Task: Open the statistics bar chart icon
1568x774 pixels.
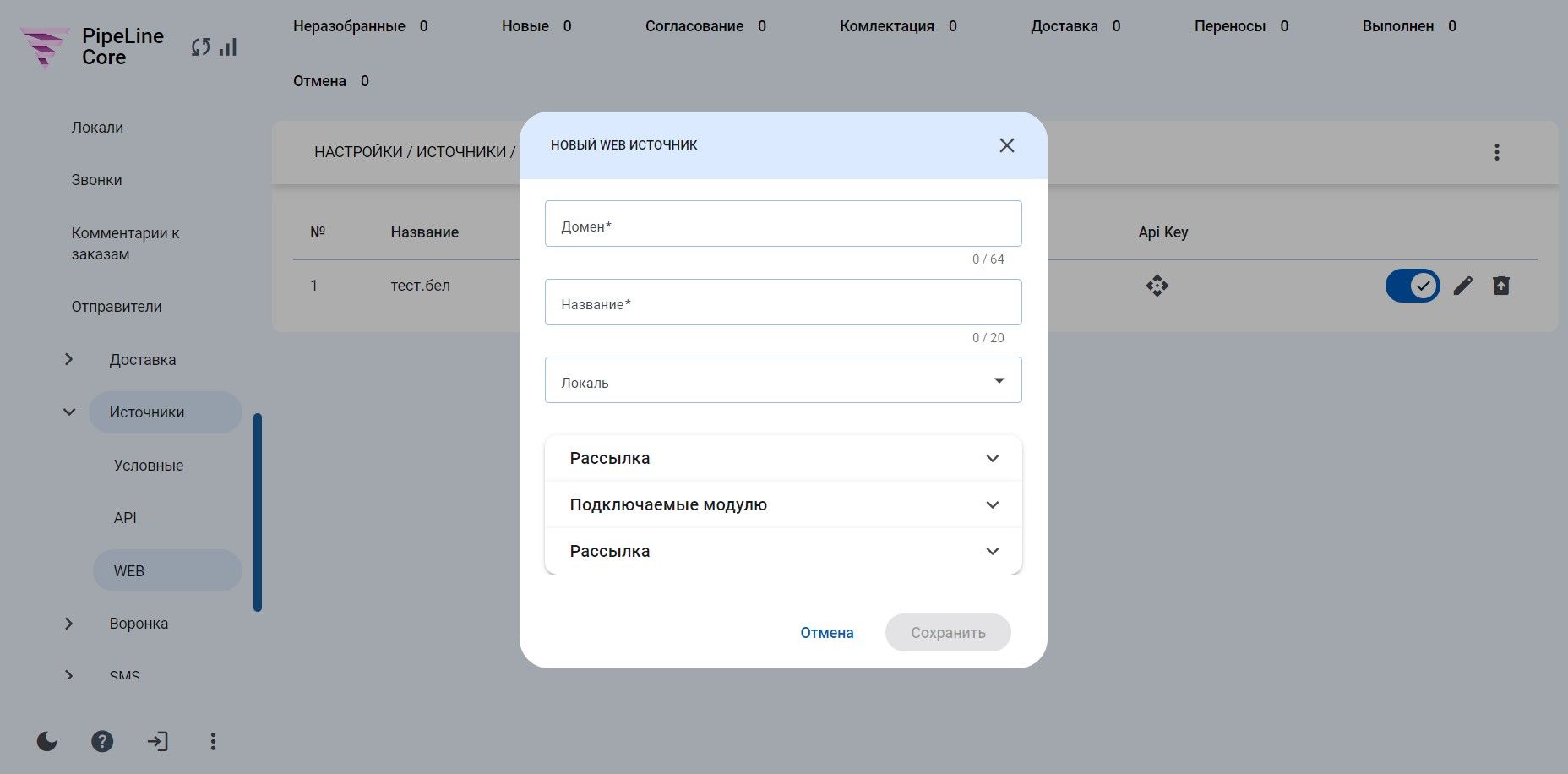Action: pyautogui.click(x=227, y=47)
